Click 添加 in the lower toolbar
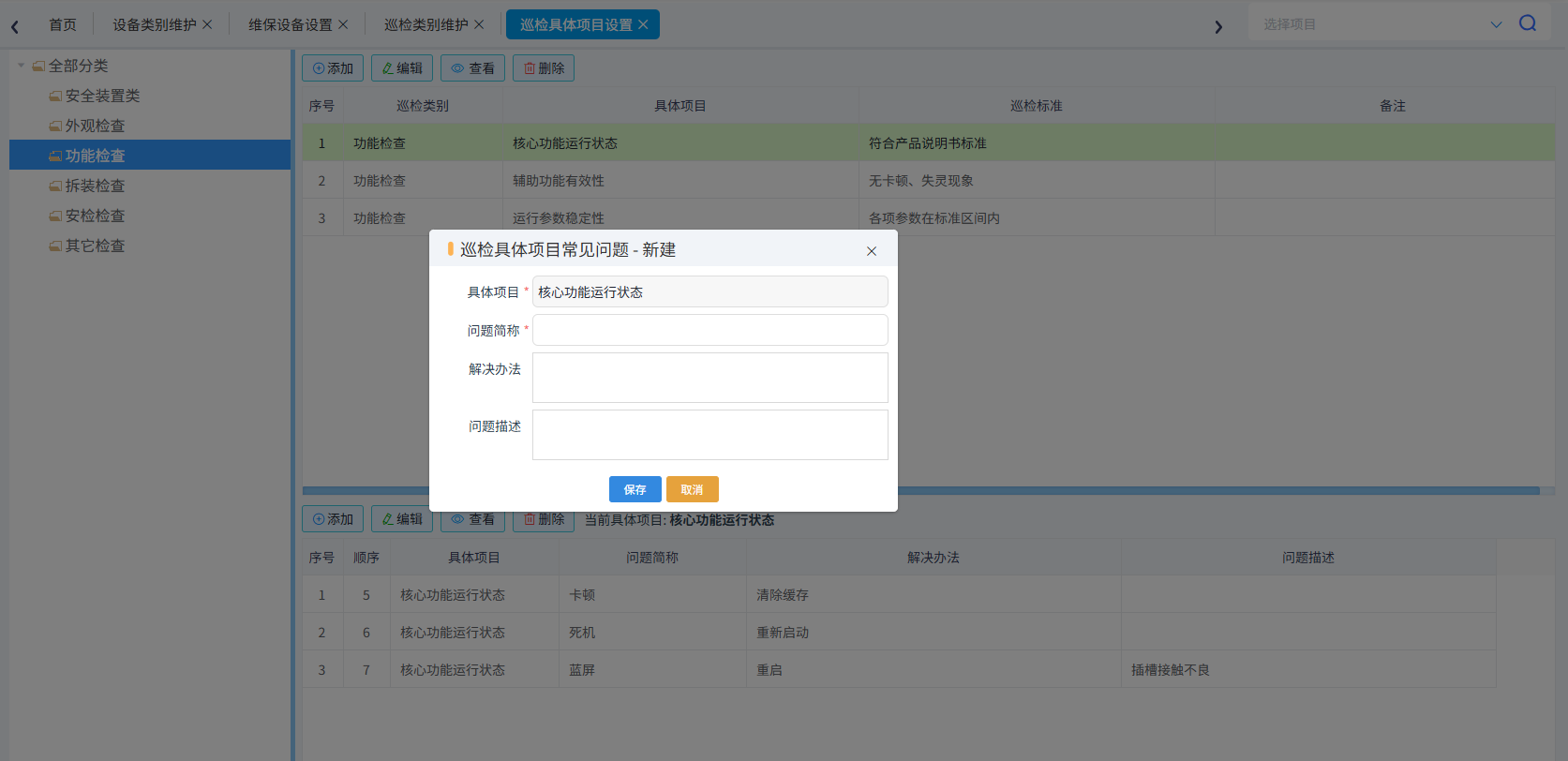 tap(333, 519)
